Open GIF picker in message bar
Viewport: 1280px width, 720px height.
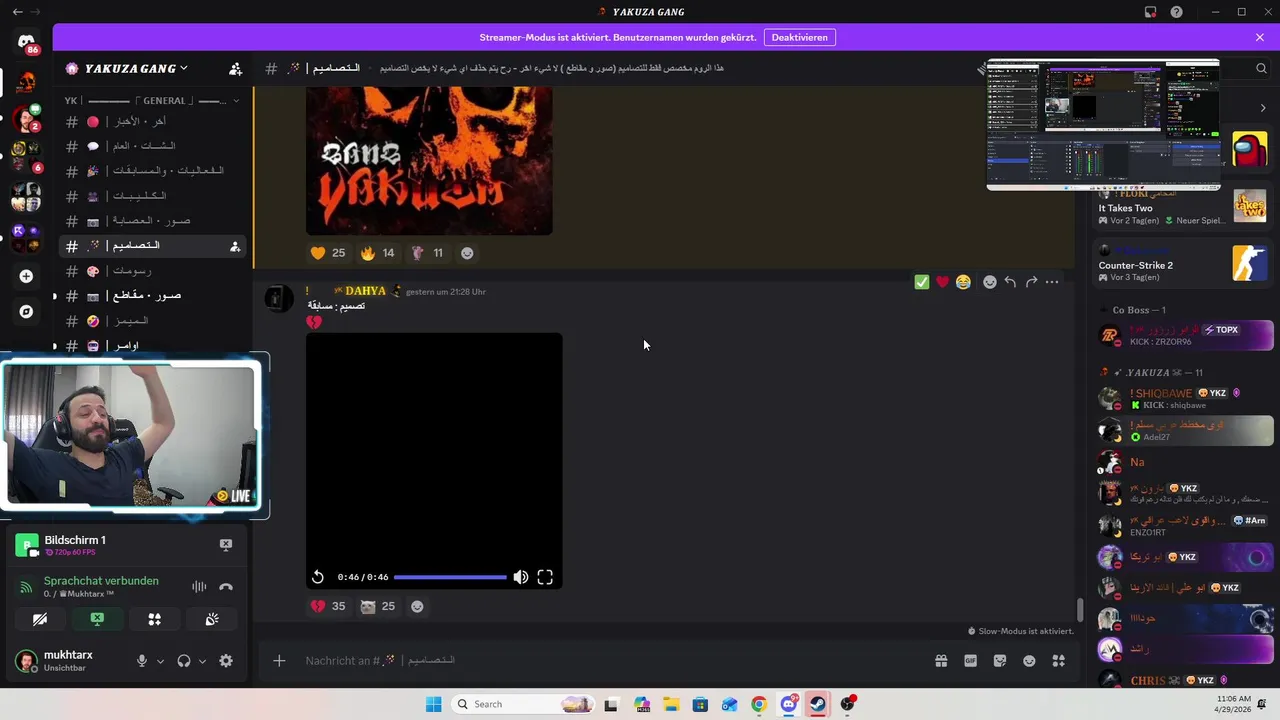pyautogui.click(x=970, y=661)
